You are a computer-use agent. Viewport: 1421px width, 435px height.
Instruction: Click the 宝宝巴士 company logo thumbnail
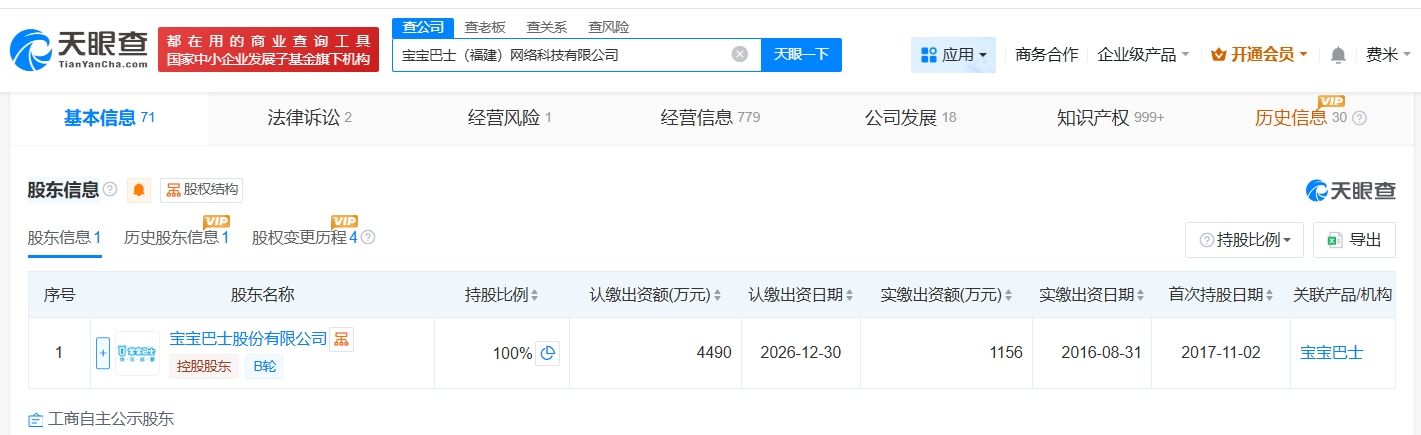click(137, 353)
